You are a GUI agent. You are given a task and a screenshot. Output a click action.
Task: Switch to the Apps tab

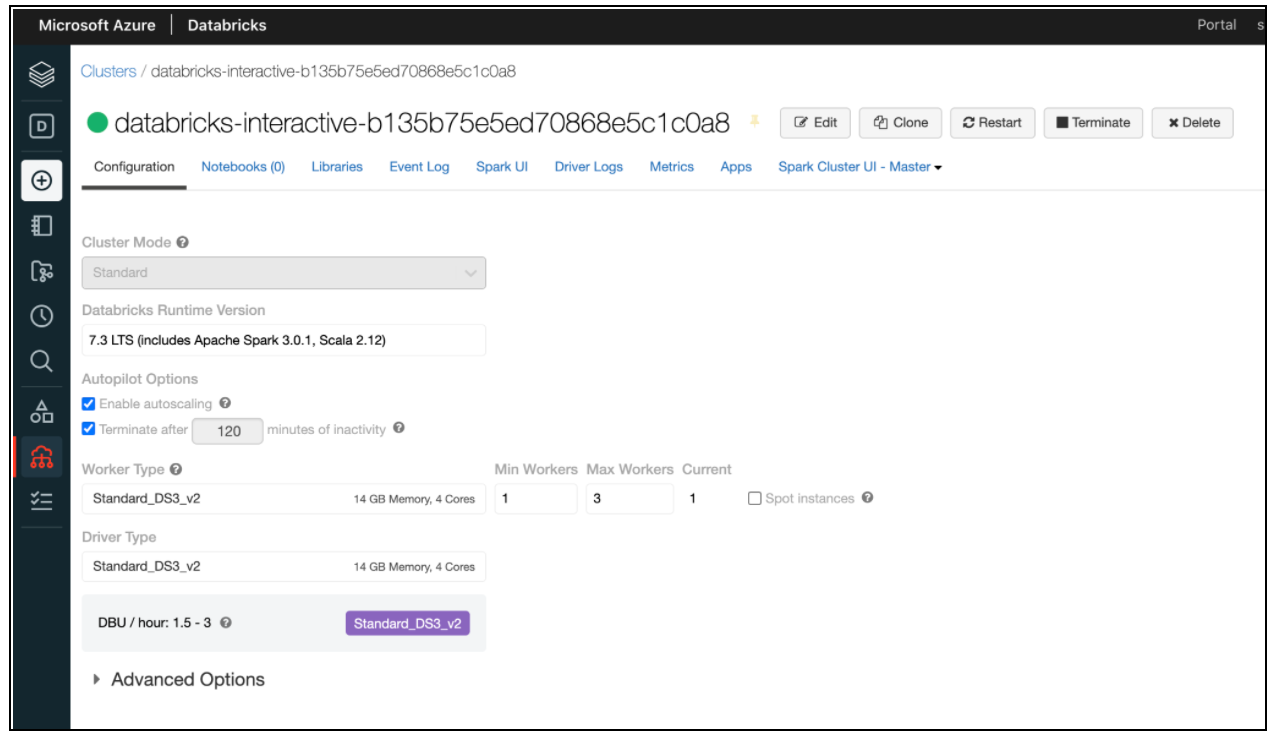736,167
